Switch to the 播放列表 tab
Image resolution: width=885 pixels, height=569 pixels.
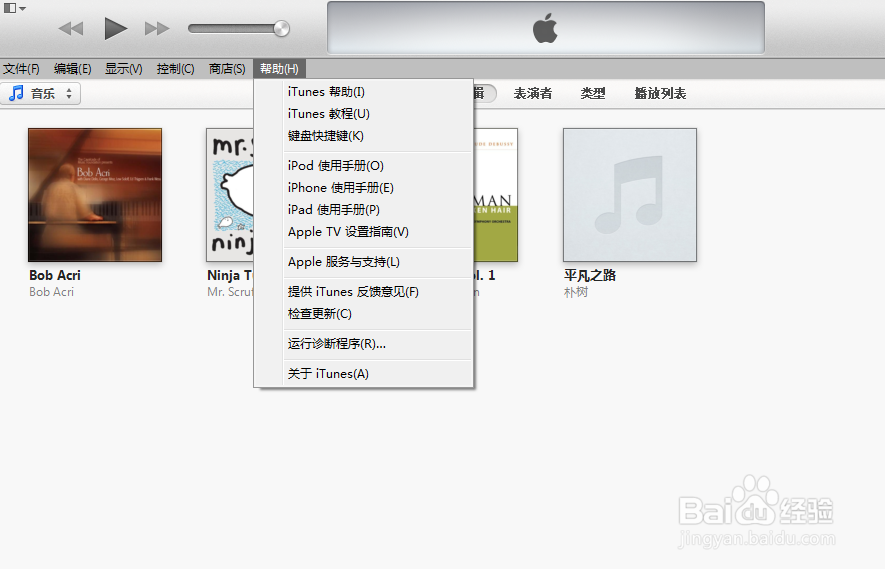(x=660, y=93)
